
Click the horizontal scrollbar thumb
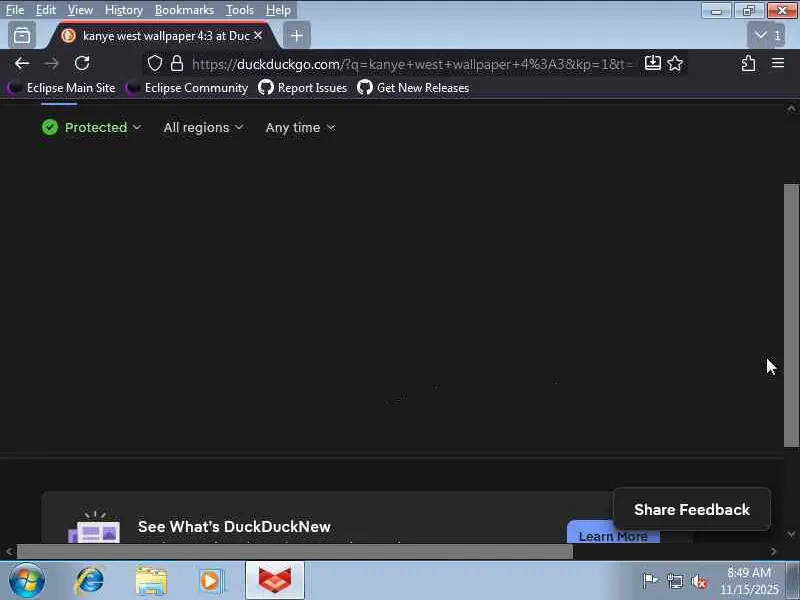(295, 552)
